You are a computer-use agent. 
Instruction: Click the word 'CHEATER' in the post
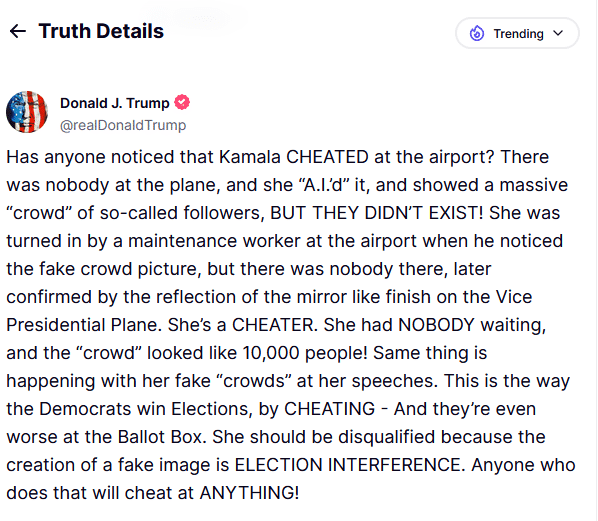pyautogui.click(x=275, y=325)
